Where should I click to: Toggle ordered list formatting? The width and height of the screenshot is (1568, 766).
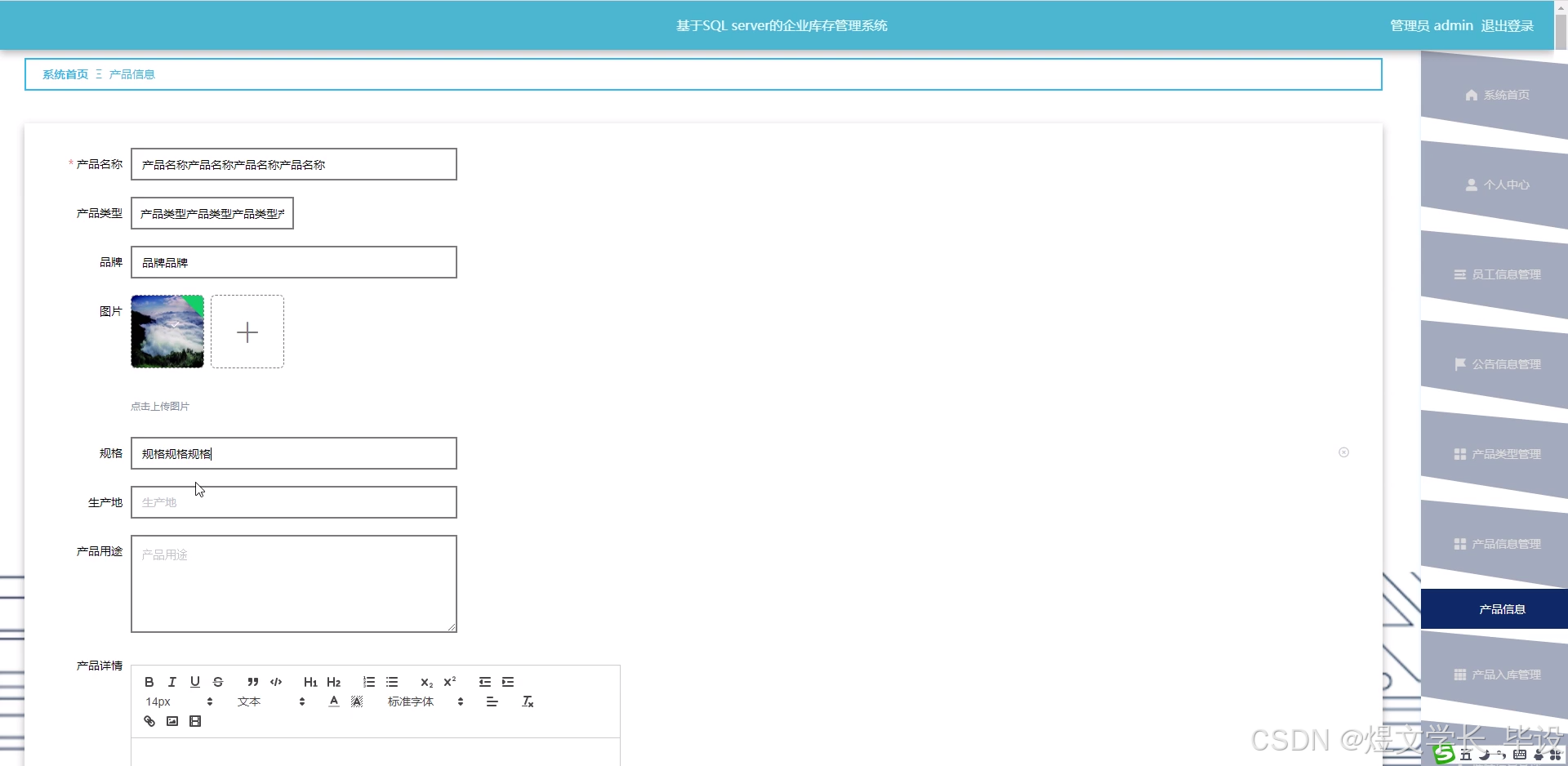pyautogui.click(x=369, y=682)
